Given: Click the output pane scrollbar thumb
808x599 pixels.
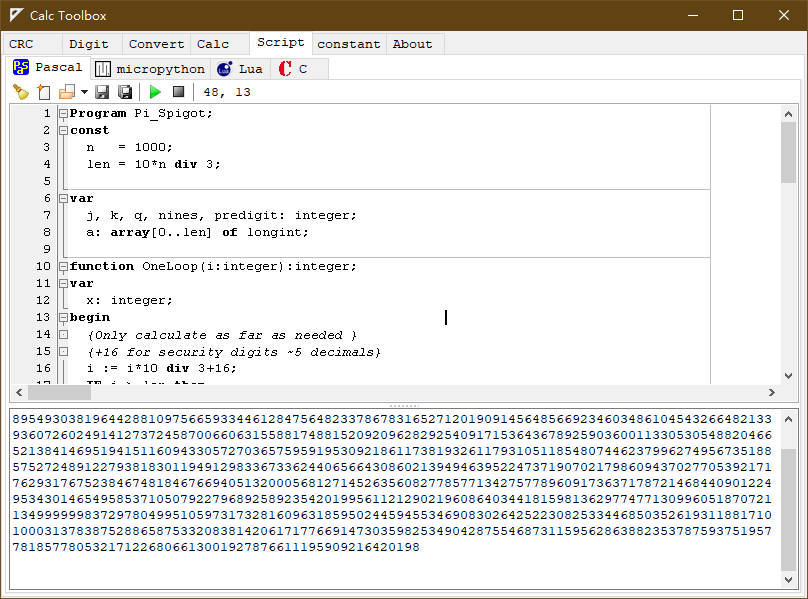Looking at the screenshot, I should click(x=788, y=510).
